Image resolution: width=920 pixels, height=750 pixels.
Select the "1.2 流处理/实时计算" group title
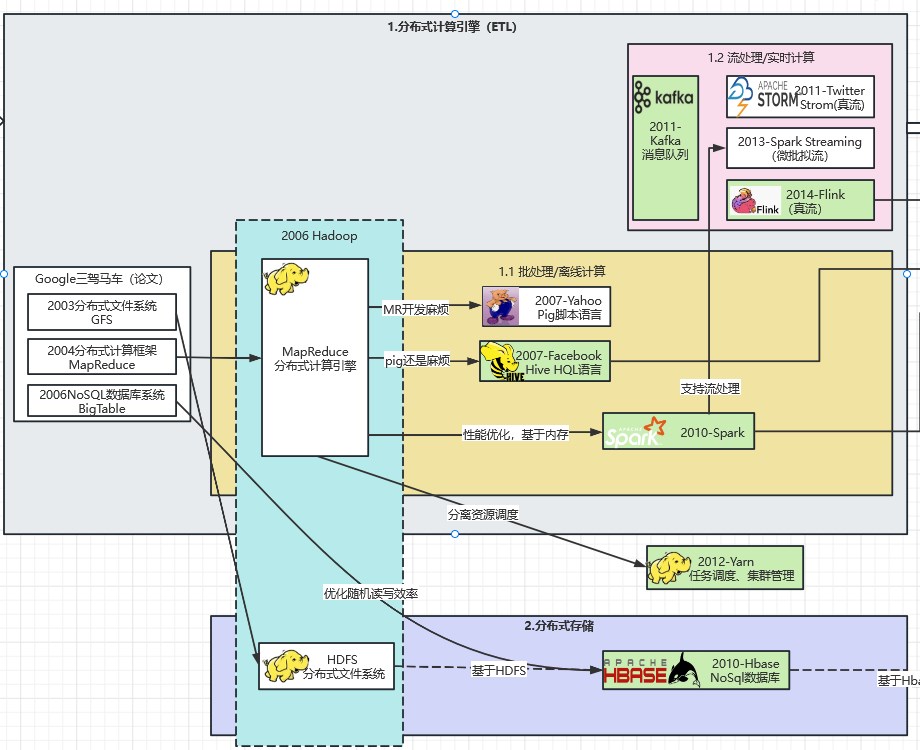(760, 58)
